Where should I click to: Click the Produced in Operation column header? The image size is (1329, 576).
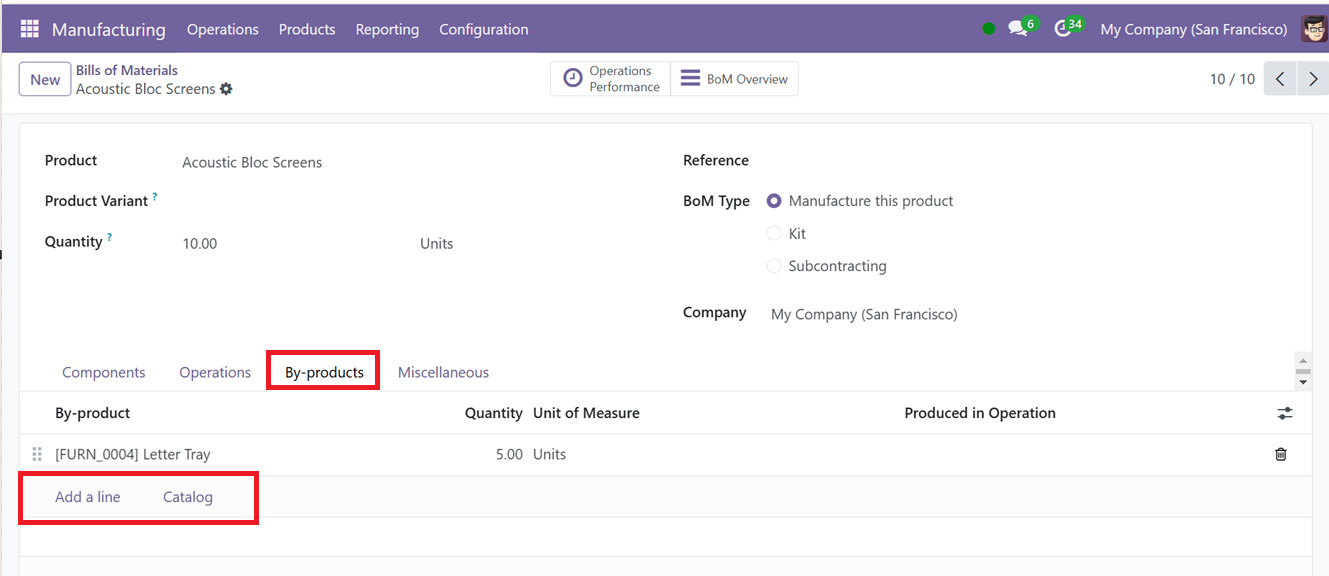(980, 413)
